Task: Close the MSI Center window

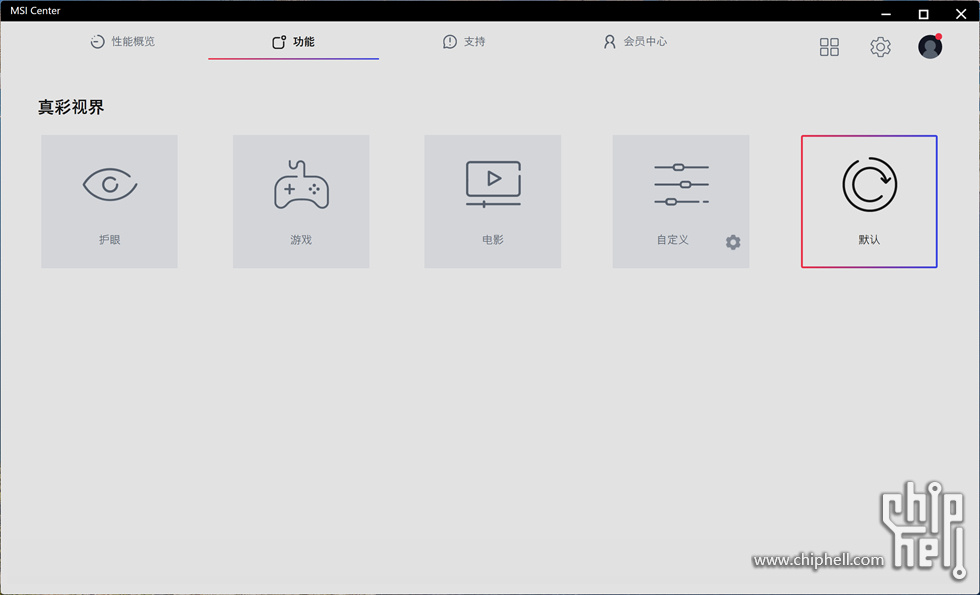Action: (x=961, y=13)
